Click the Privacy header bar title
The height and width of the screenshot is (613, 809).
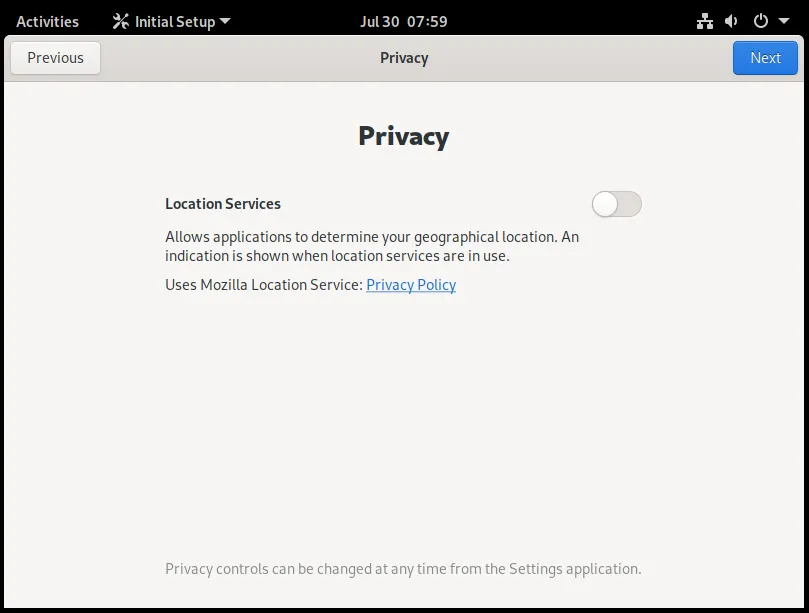404,58
